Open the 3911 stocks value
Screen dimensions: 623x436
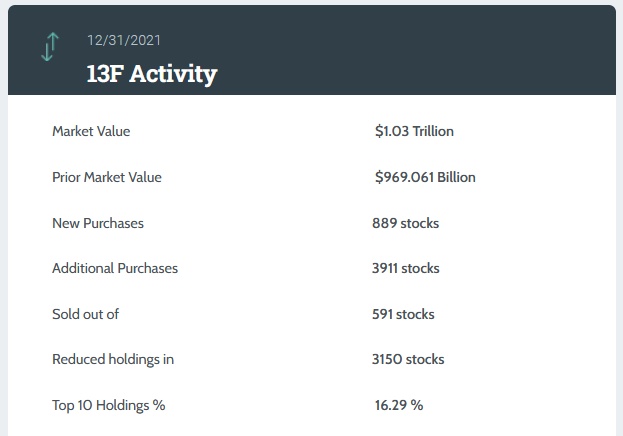(x=405, y=268)
